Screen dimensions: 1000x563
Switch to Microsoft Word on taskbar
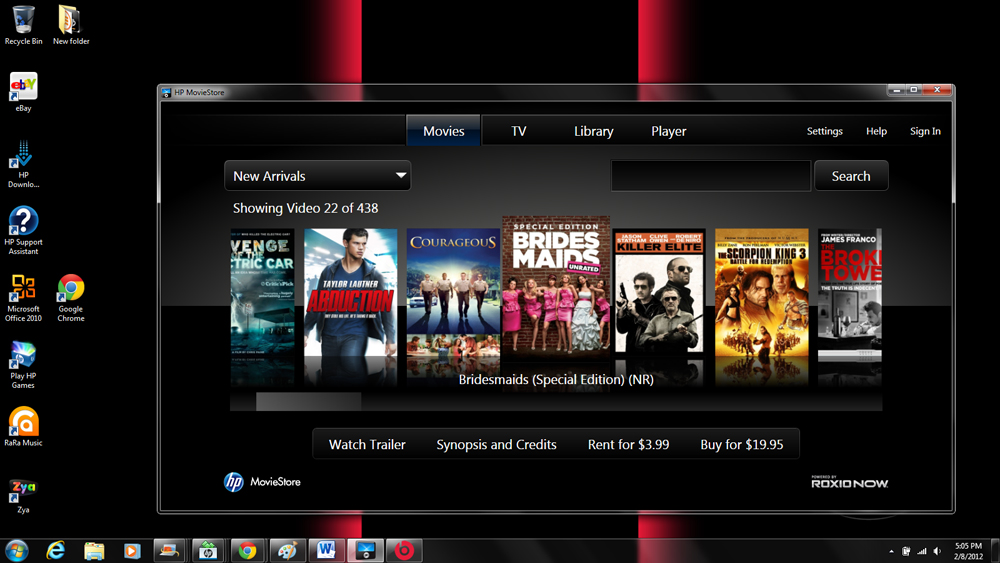tap(326, 550)
